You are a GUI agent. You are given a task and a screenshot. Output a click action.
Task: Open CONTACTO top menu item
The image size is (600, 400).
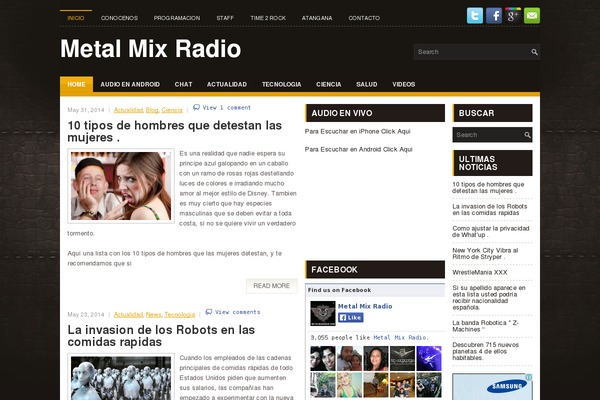pos(364,18)
